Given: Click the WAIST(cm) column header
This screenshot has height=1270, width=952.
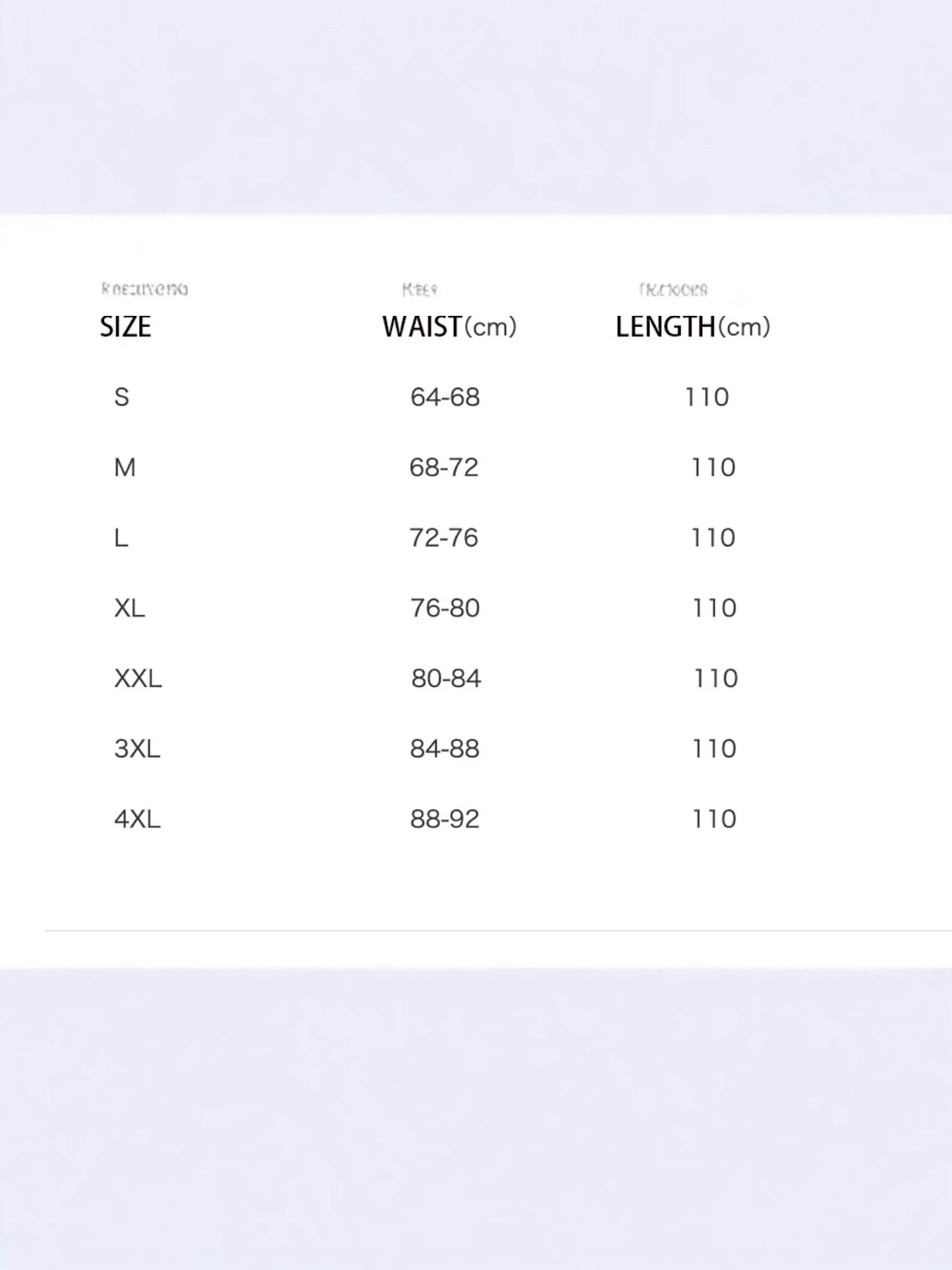Looking at the screenshot, I should [x=449, y=327].
